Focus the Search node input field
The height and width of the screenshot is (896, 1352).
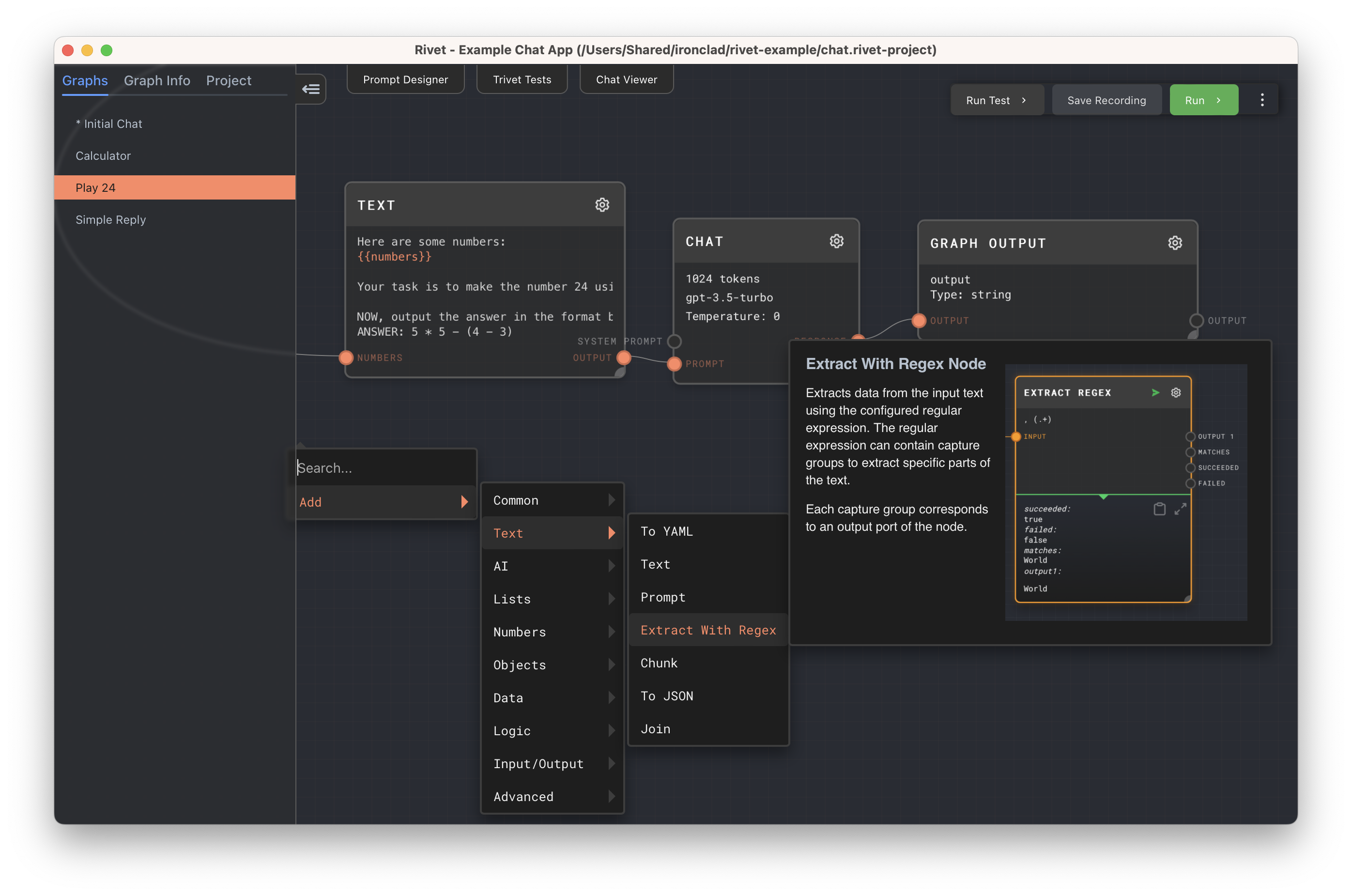[x=385, y=468]
